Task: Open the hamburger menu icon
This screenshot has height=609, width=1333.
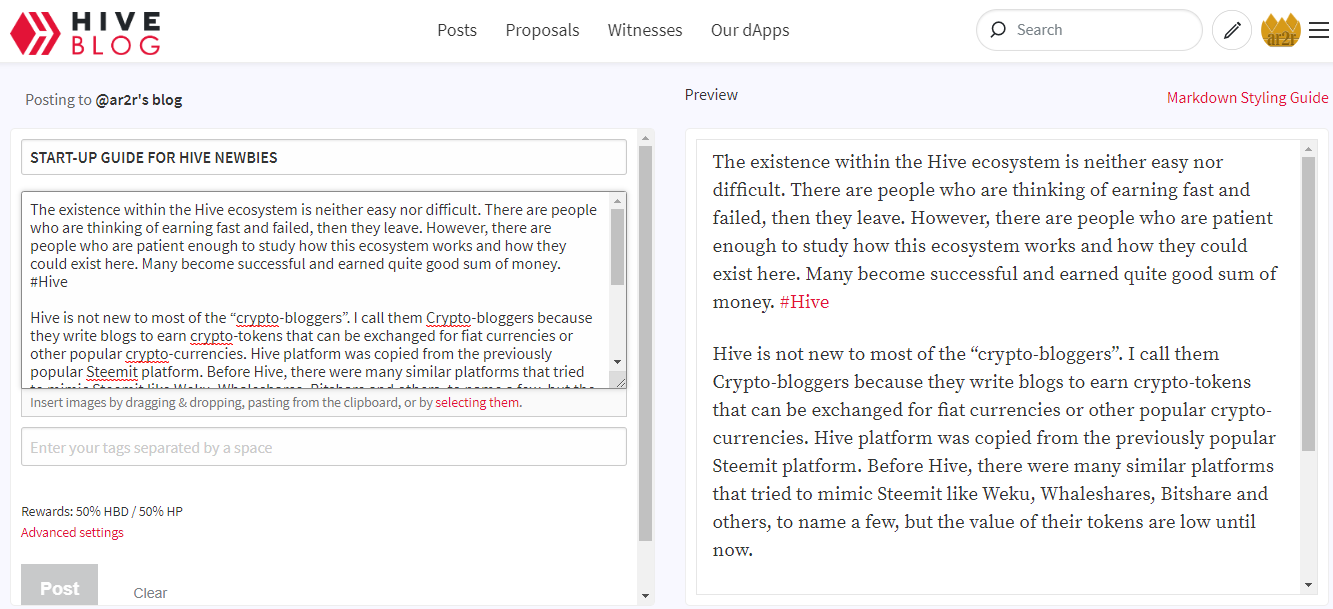Action: pos(1319,30)
